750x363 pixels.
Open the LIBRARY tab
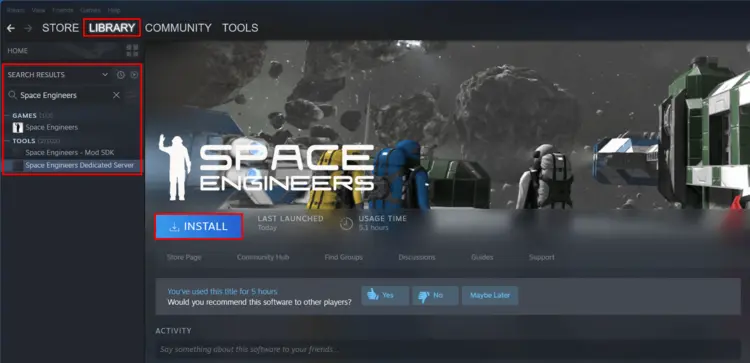[112, 28]
